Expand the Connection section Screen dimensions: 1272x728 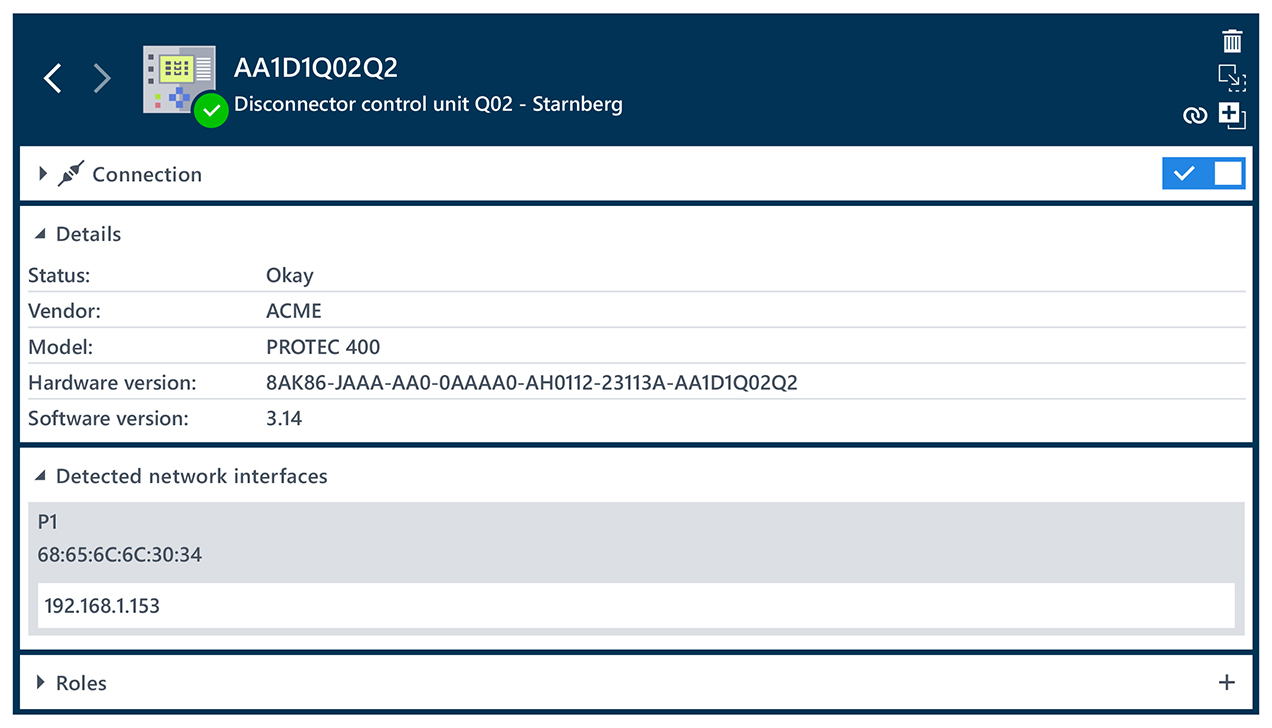[43, 174]
